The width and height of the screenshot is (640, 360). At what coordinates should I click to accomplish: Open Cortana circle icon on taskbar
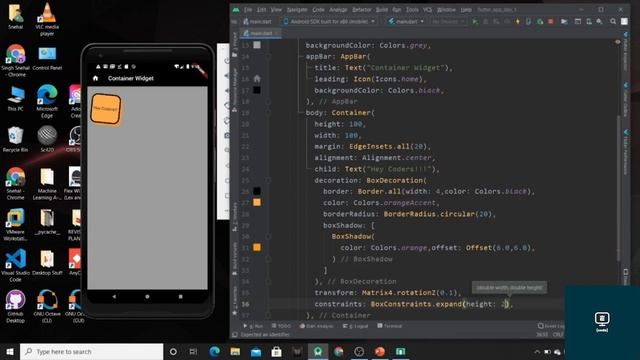(173, 351)
